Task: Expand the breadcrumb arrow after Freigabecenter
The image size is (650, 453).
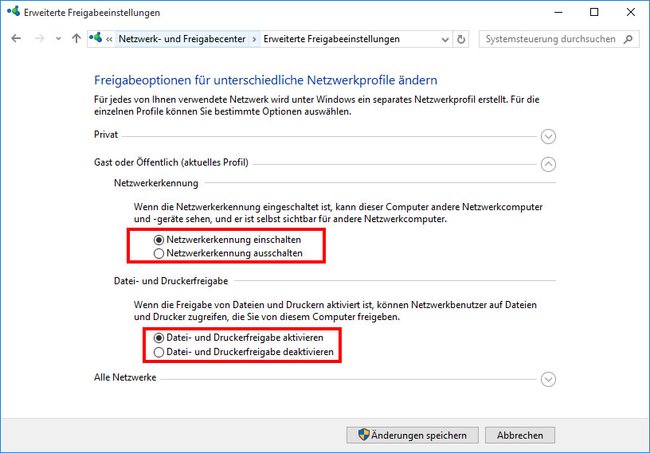Action: (254, 39)
